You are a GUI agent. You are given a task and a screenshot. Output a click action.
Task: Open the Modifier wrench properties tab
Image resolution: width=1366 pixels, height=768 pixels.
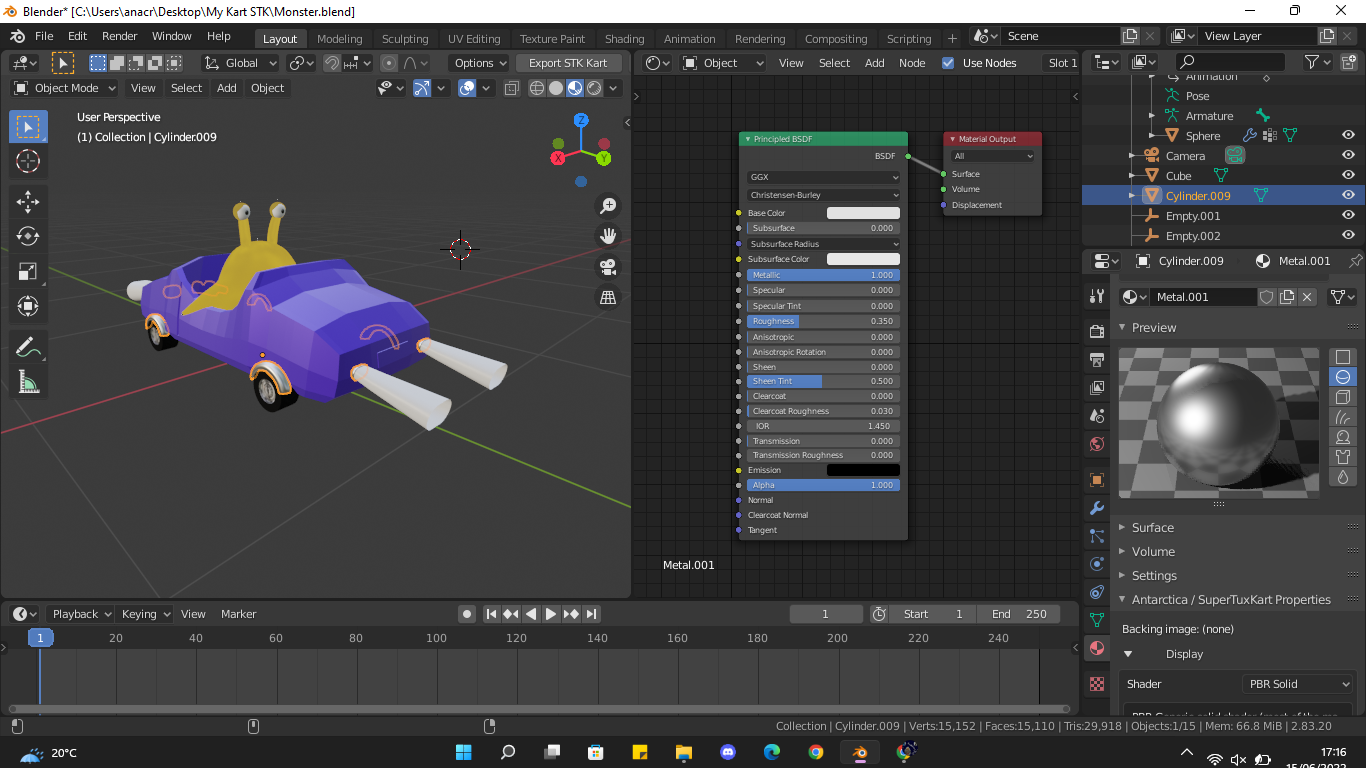click(x=1097, y=508)
